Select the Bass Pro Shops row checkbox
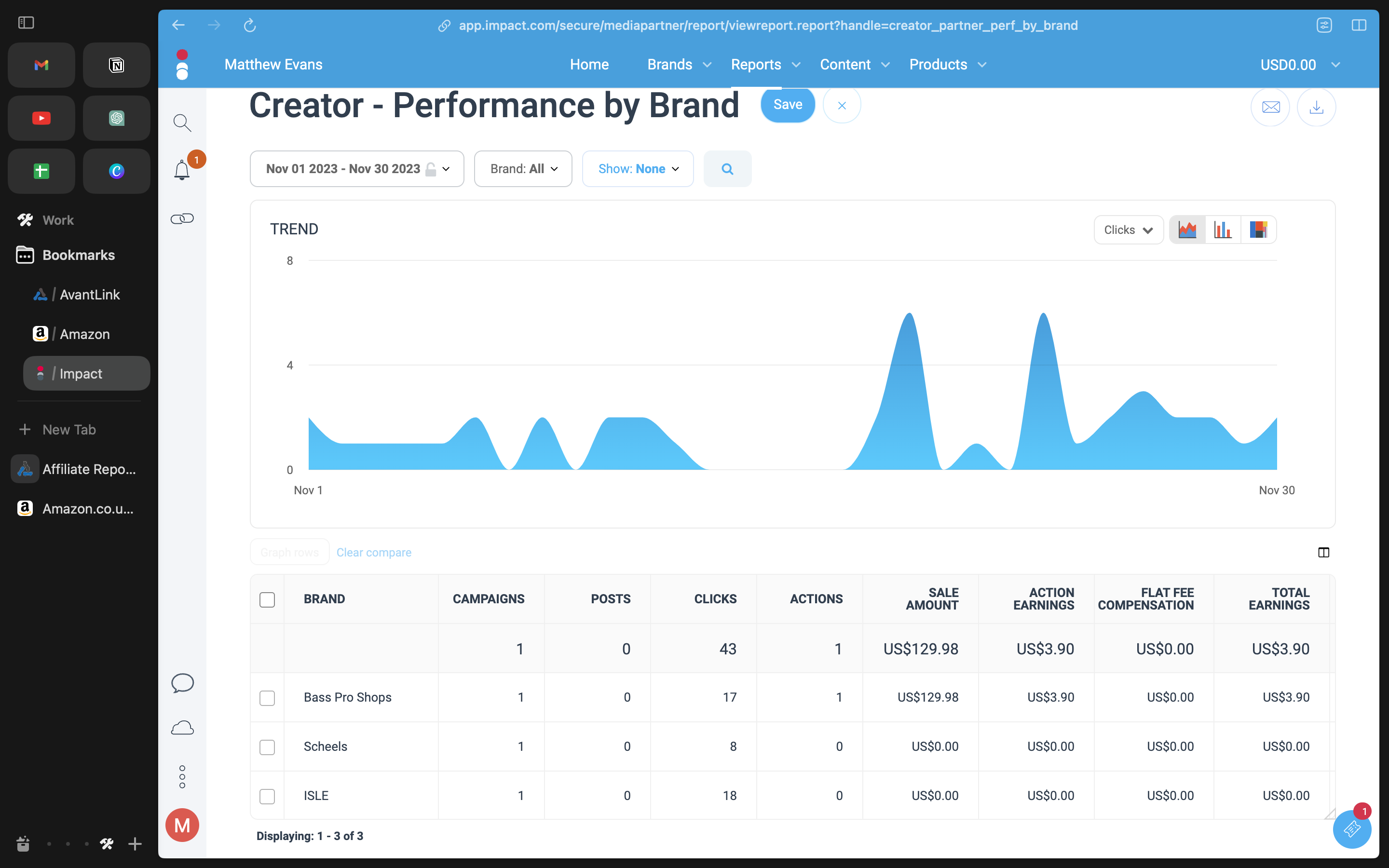Screen dimensions: 1389x868 [x=267, y=698]
